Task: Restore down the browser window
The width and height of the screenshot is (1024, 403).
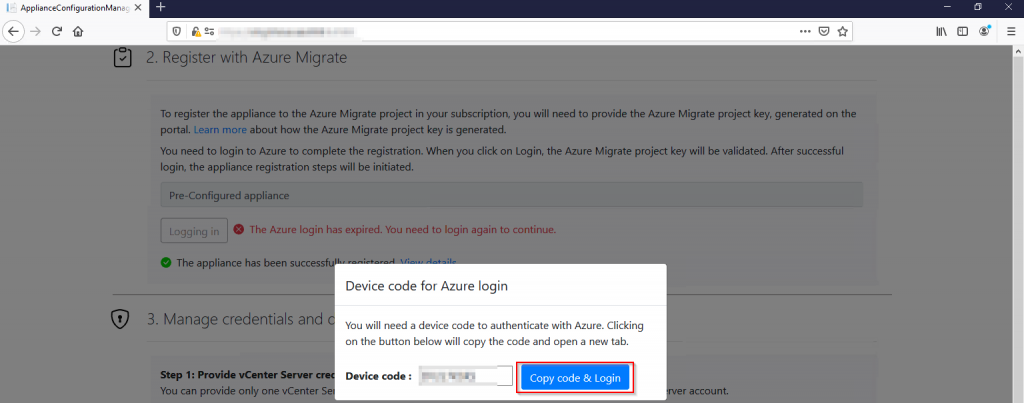Action: [x=978, y=7]
